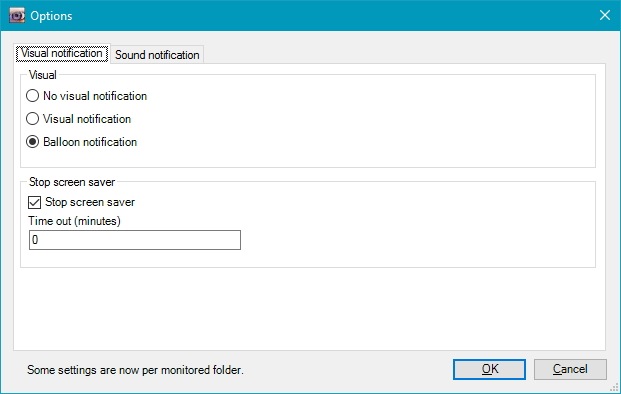Uncheck the Stop screen saver checkbox box
Image resolution: width=621 pixels, height=394 pixels.
[34, 202]
